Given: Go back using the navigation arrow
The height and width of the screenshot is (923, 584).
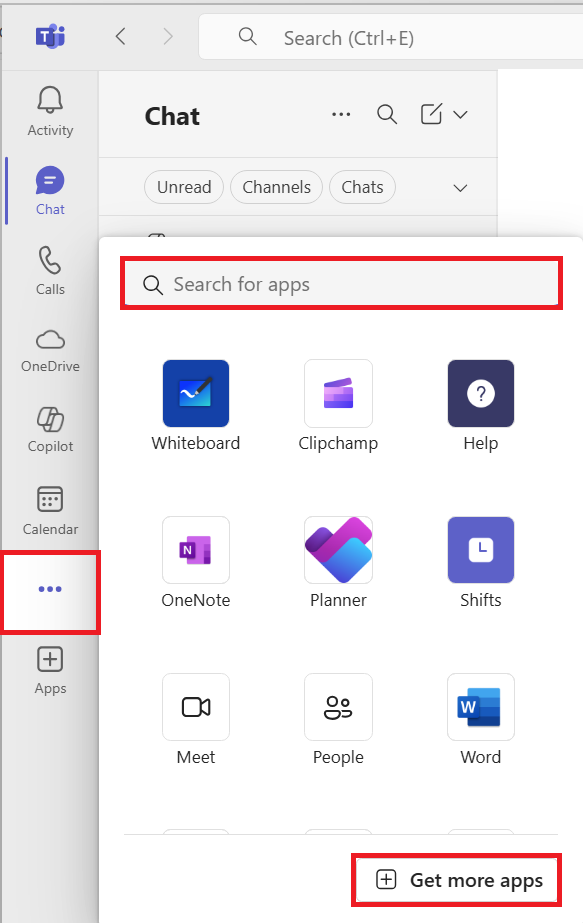Looking at the screenshot, I should click(121, 37).
